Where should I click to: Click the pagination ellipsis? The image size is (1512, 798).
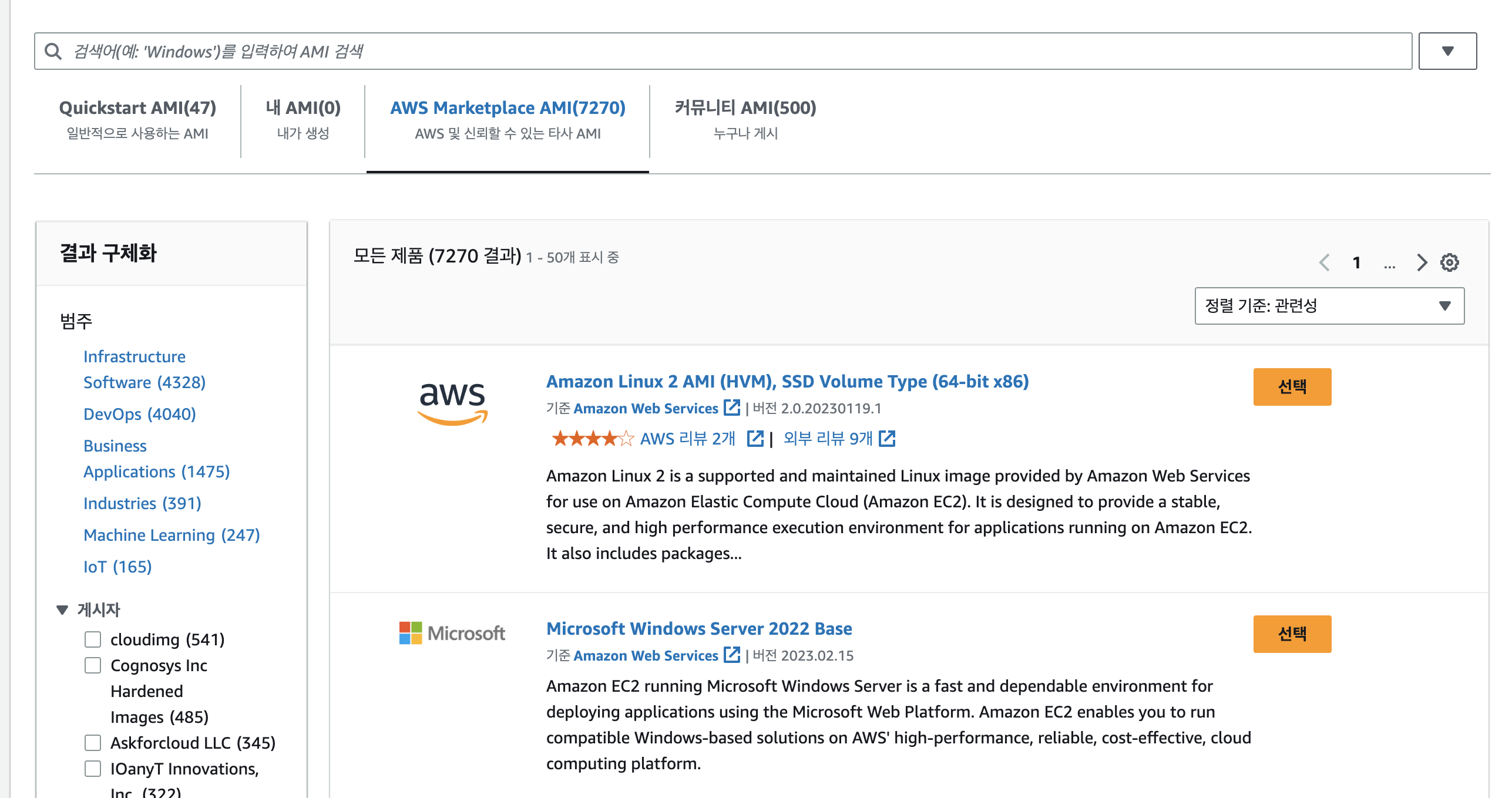[x=1389, y=265]
